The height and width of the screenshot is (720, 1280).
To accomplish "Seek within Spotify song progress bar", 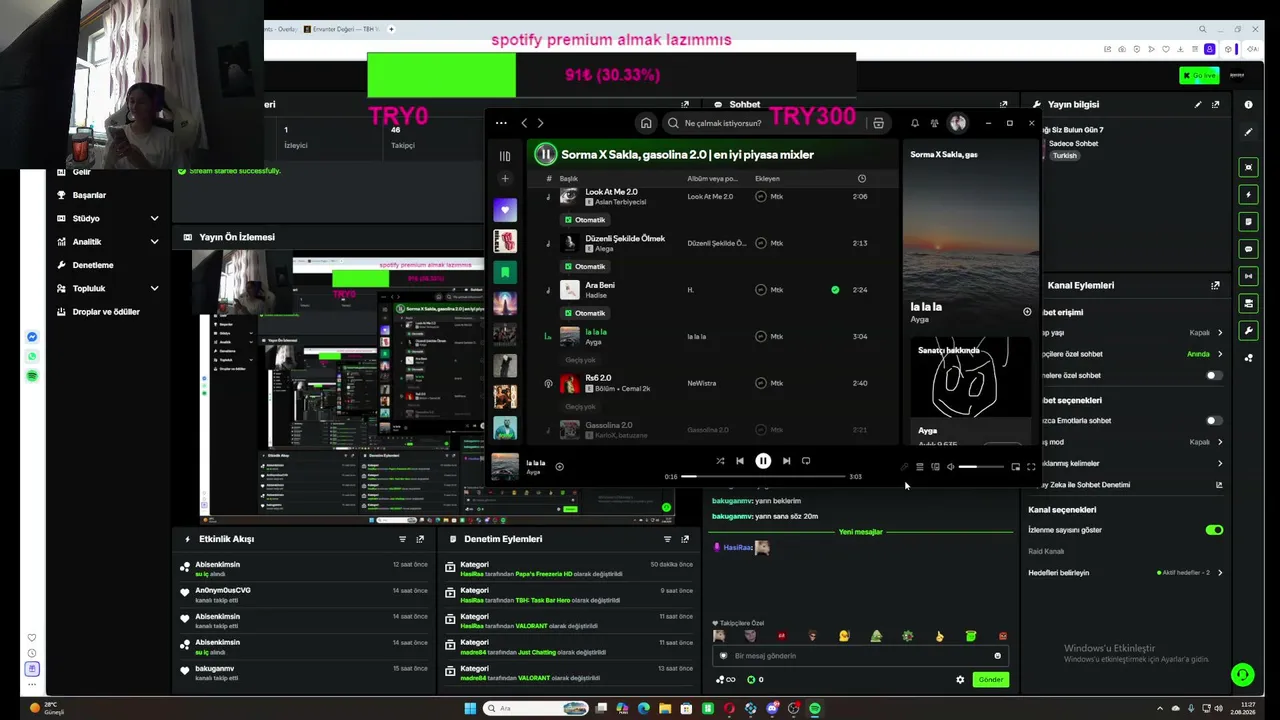I will point(764,477).
